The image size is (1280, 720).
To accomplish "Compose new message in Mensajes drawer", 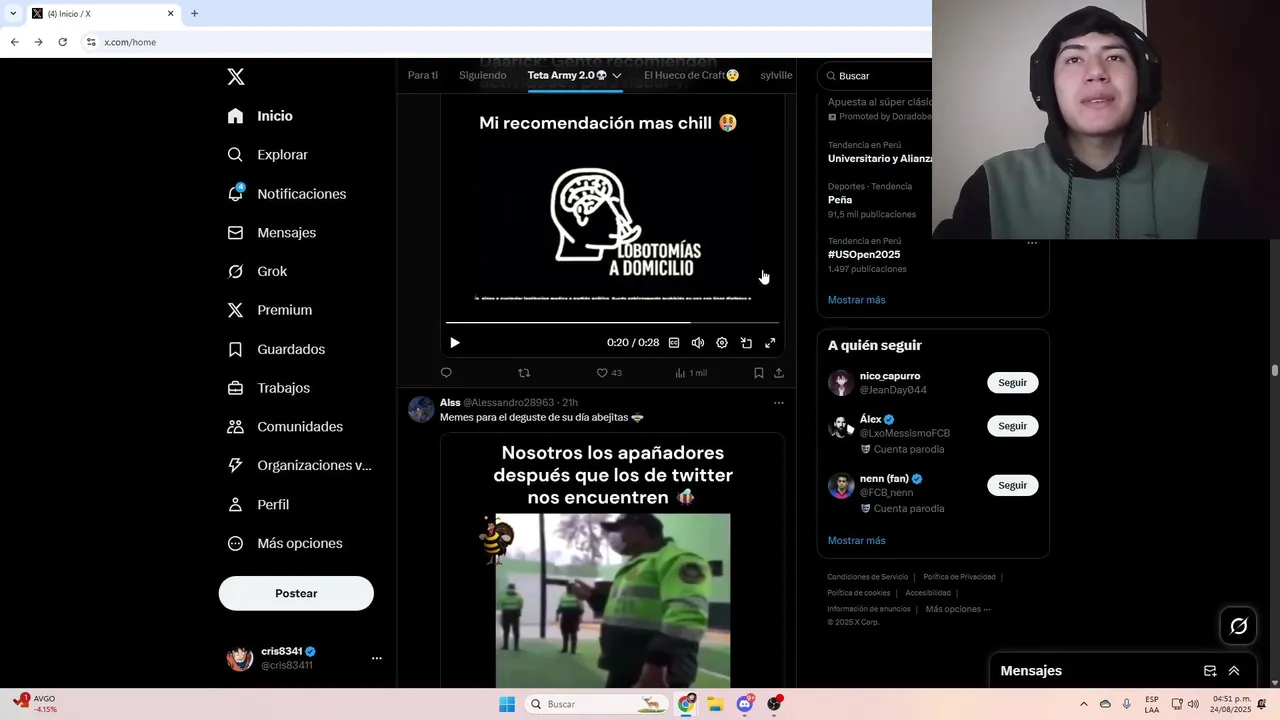I will [1210, 671].
